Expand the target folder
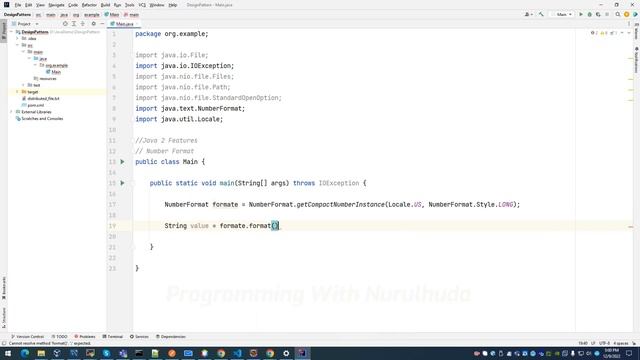The image size is (640, 360). point(18,92)
